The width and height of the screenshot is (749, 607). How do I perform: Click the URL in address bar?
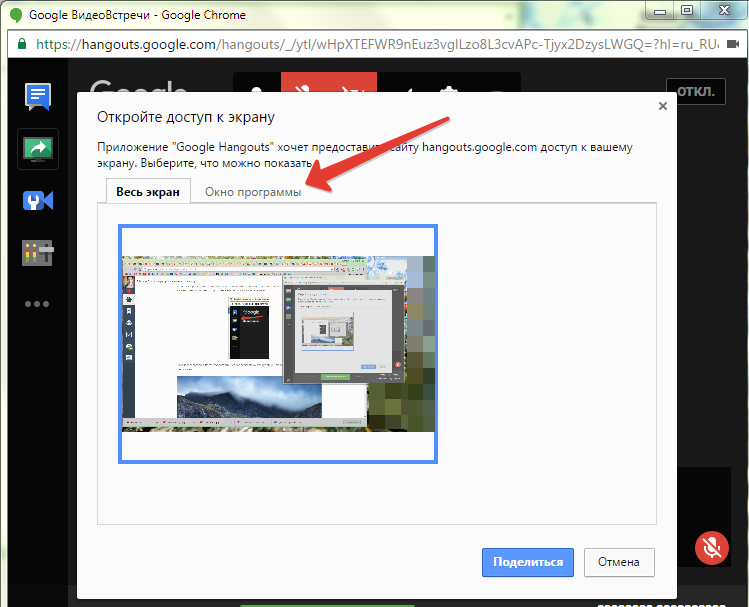coord(377,44)
